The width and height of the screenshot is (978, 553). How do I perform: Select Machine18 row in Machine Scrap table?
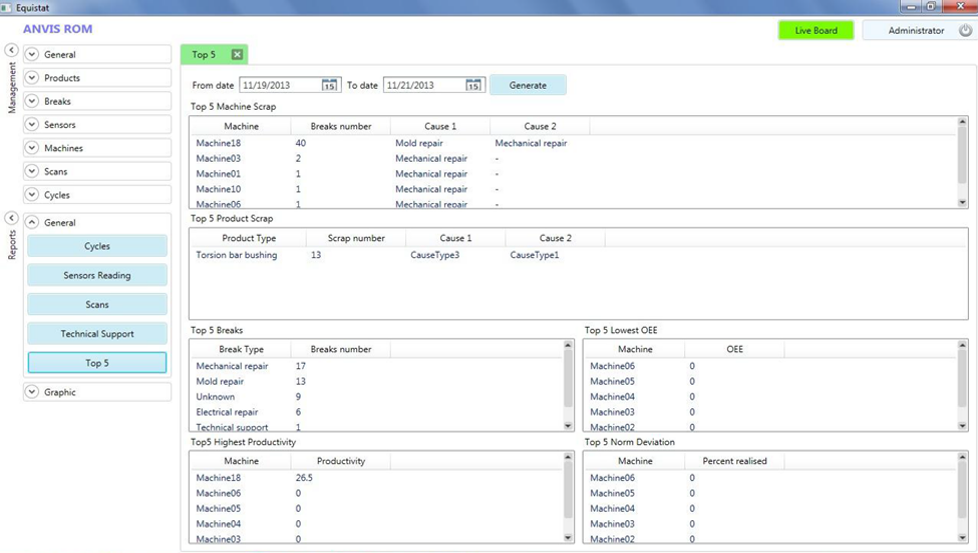pyautogui.click(x=574, y=143)
